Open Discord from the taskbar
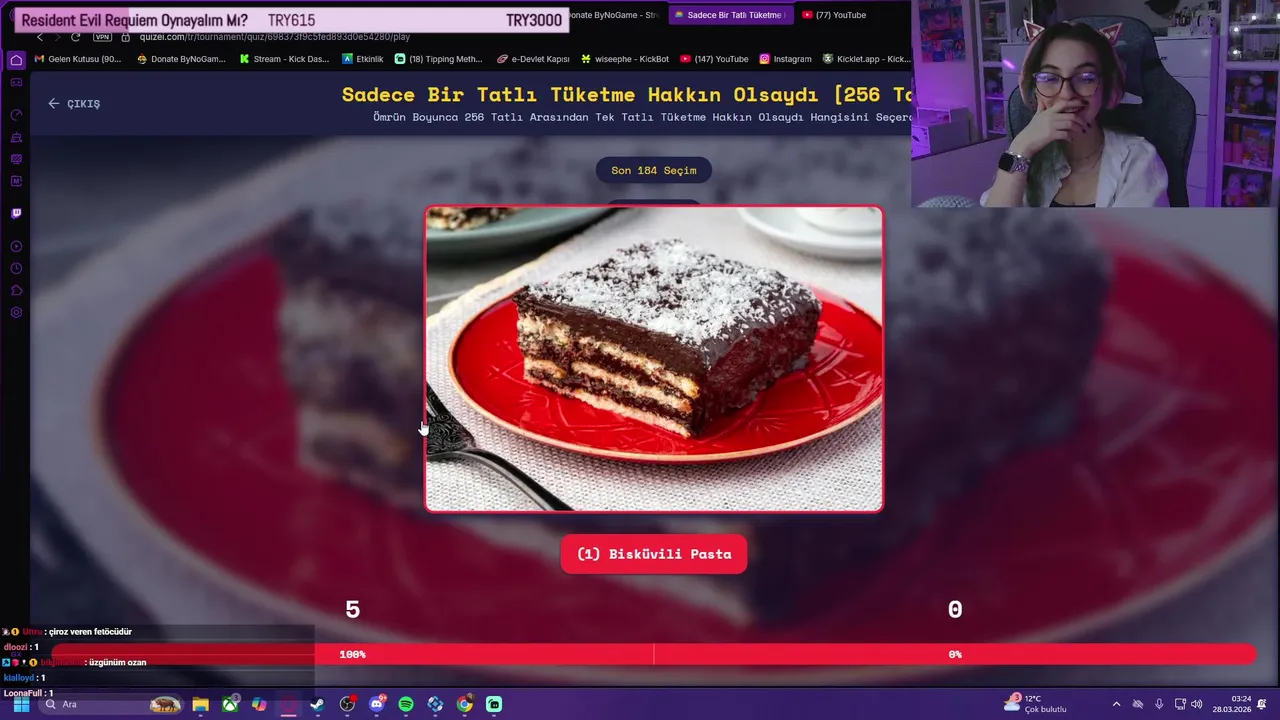1280x720 pixels. point(377,704)
